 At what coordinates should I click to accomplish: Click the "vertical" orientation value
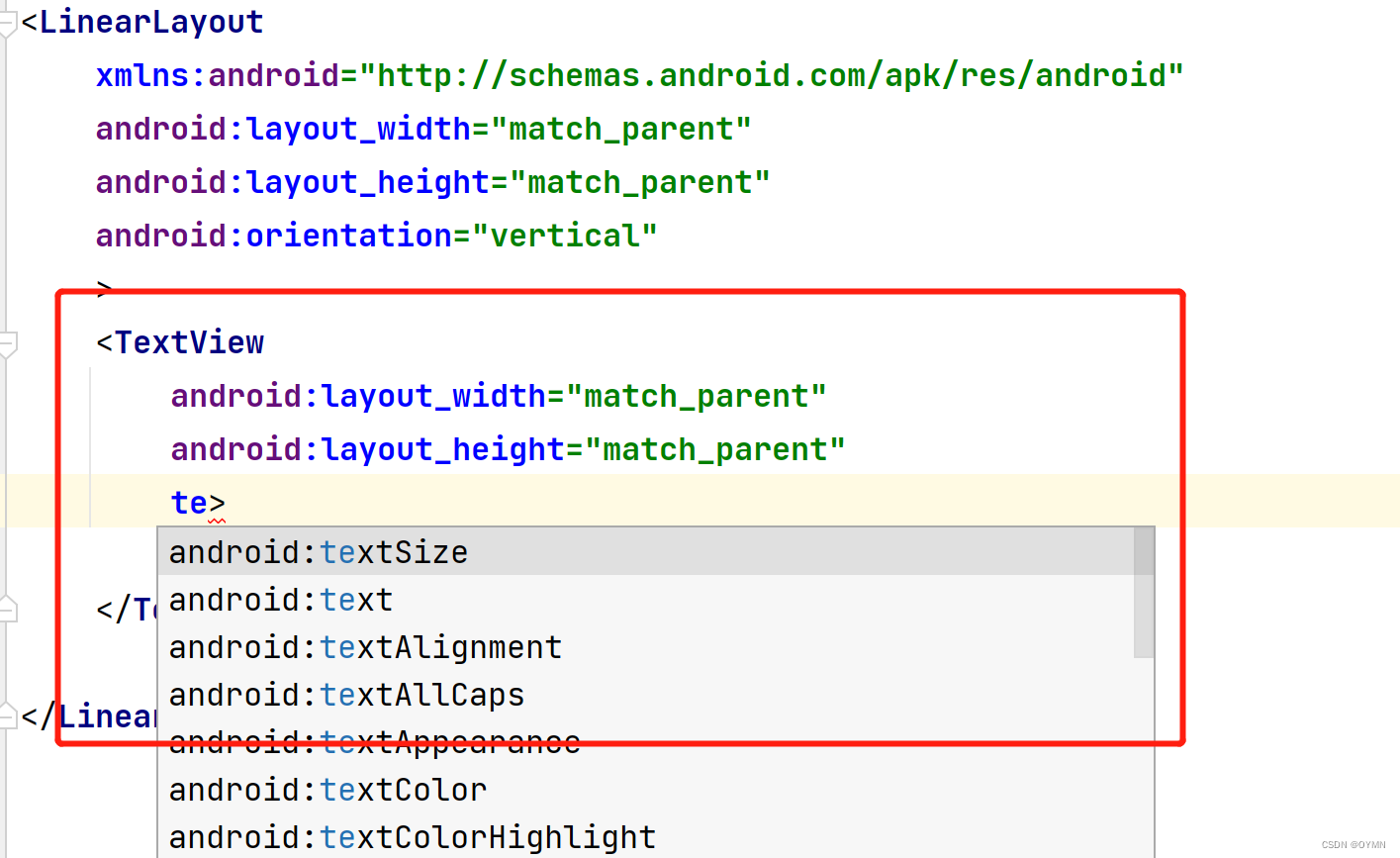(x=564, y=236)
